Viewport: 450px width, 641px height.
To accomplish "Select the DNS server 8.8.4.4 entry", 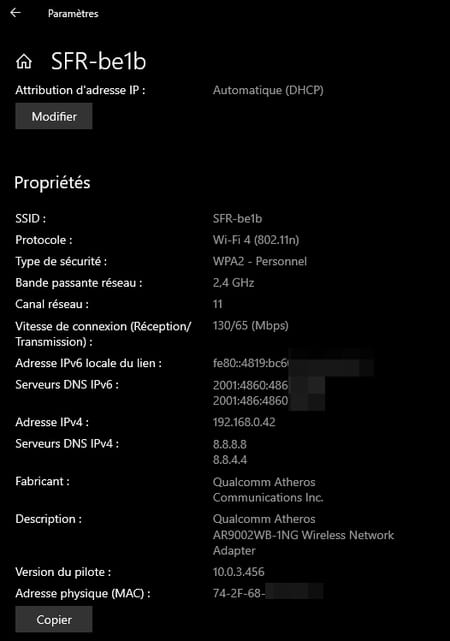I will tap(230, 459).
